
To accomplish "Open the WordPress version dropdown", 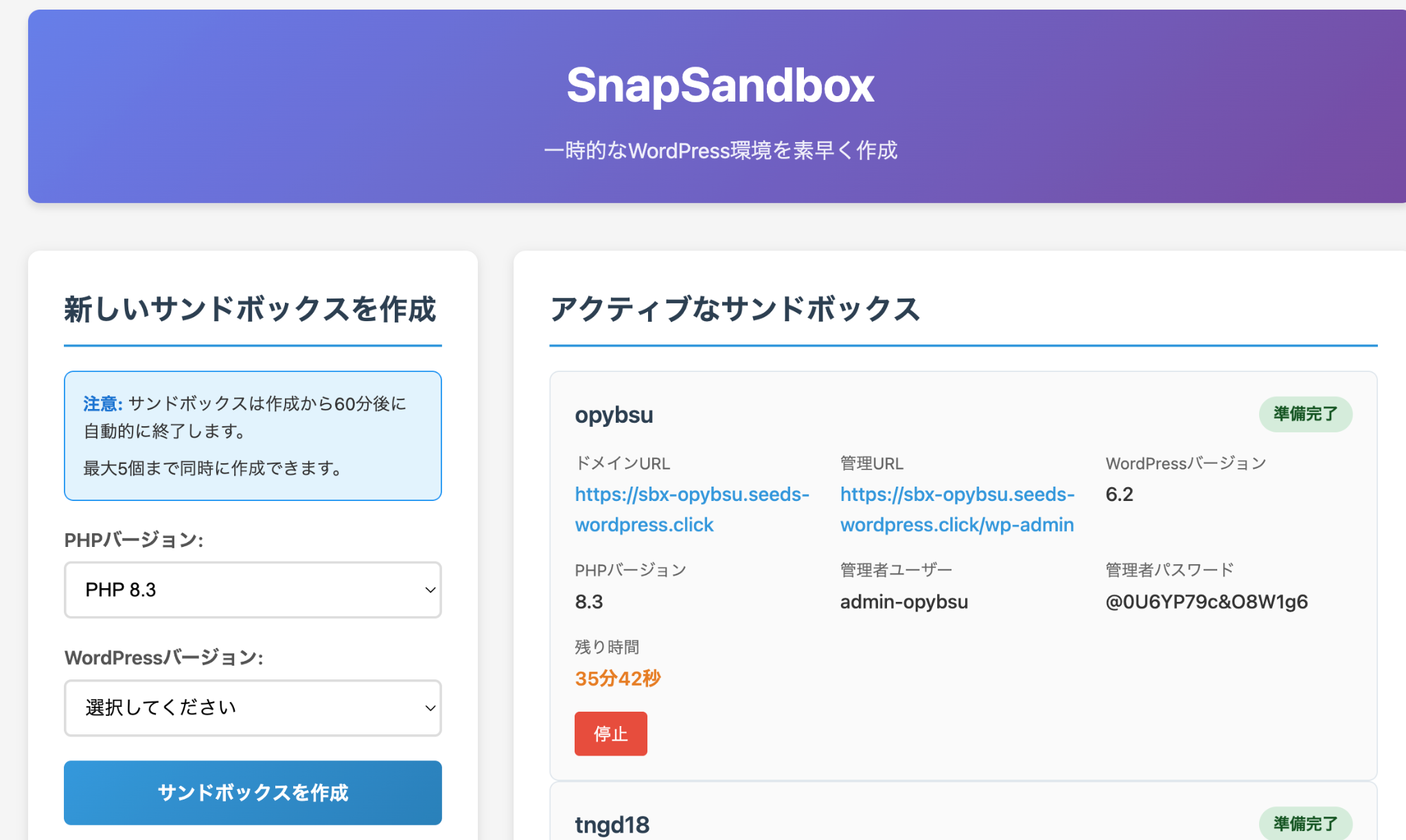I will pyautogui.click(x=252, y=708).
